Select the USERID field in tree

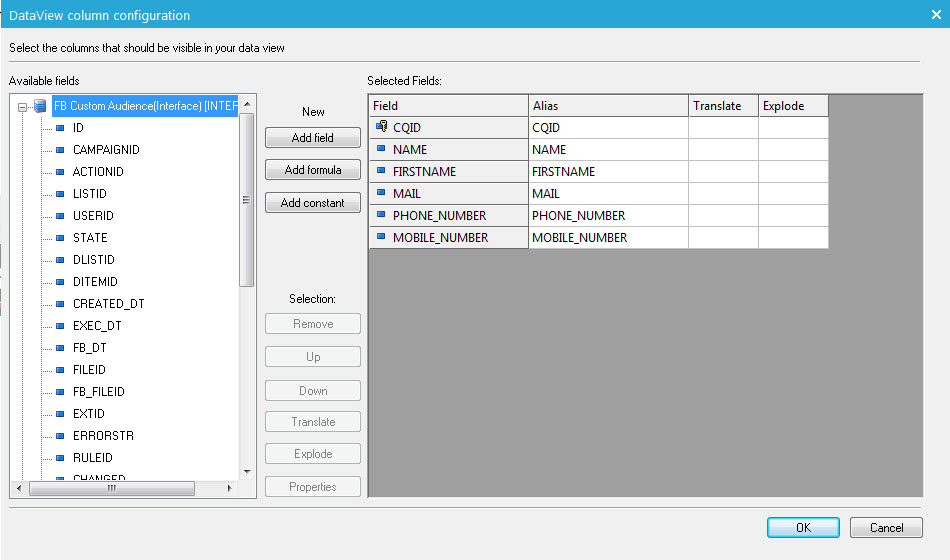click(93, 216)
